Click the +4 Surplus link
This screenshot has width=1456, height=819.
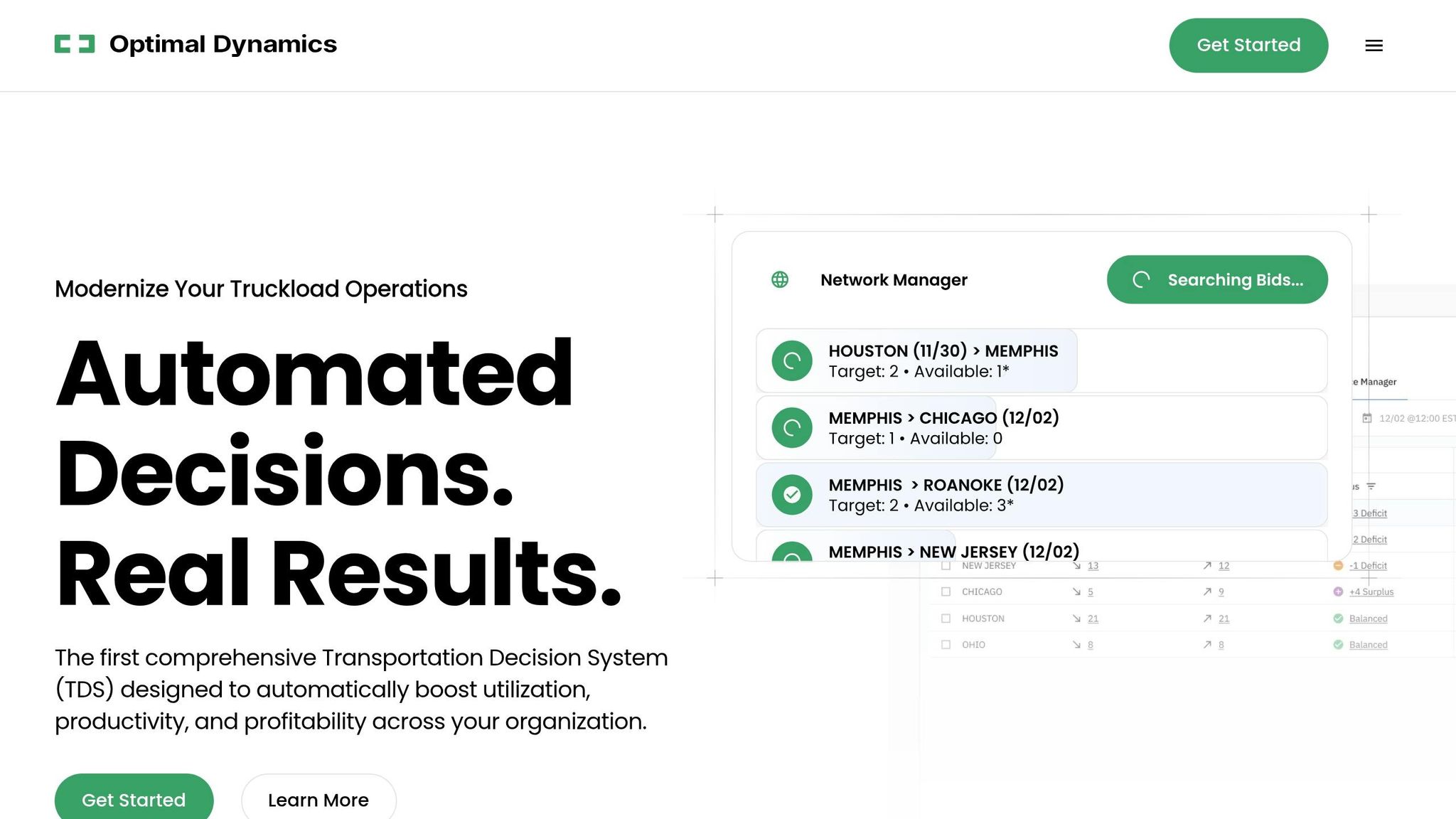pyautogui.click(x=1371, y=591)
